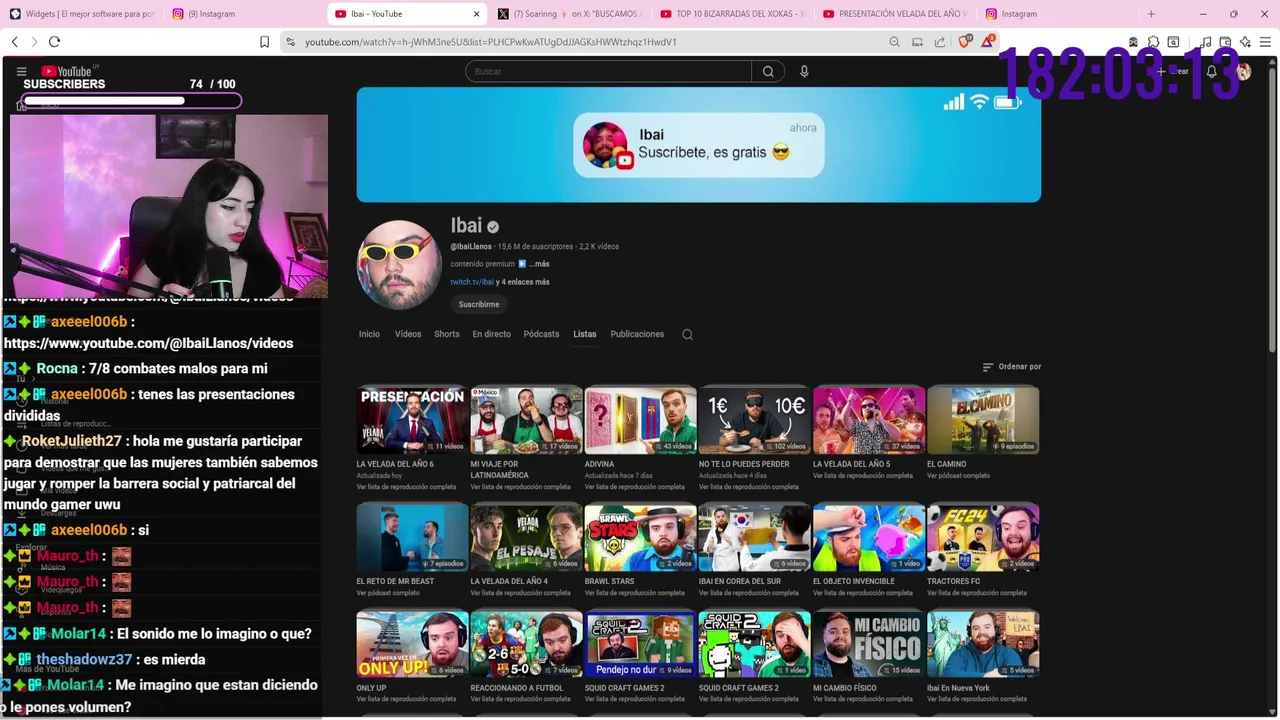
Task: Reload the current page
Action: [x=54, y=42]
